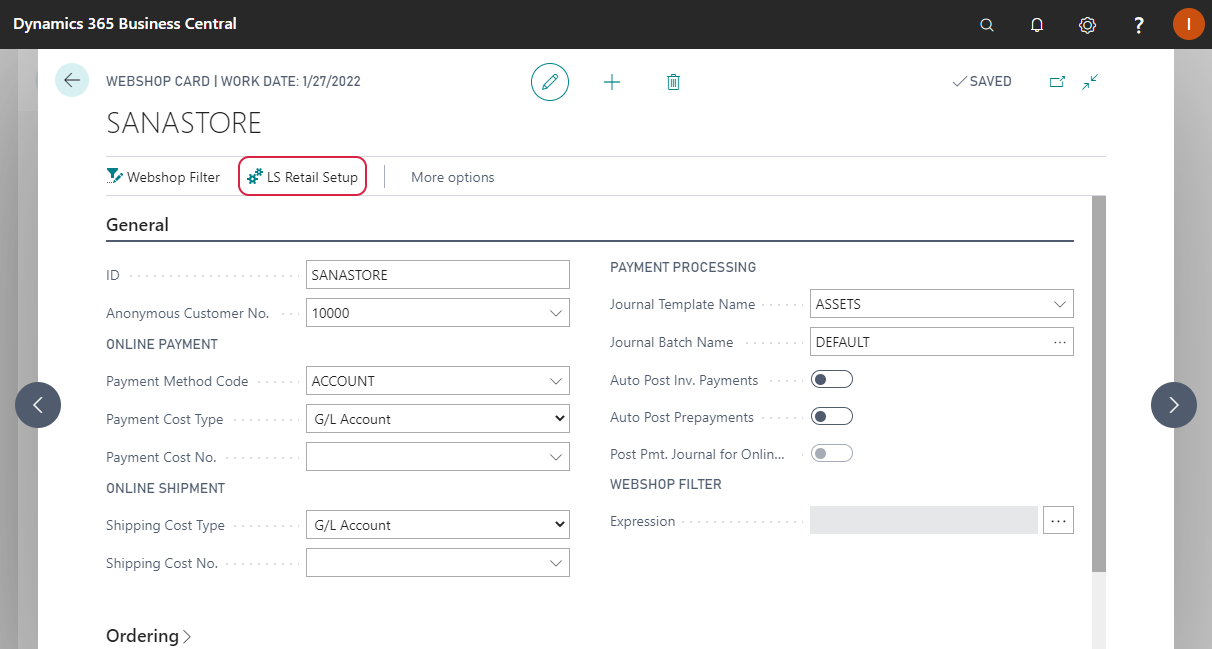The height and width of the screenshot is (649, 1212).
Task: Open the Expression filter ellipsis button
Action: (x=1058, y=520)
